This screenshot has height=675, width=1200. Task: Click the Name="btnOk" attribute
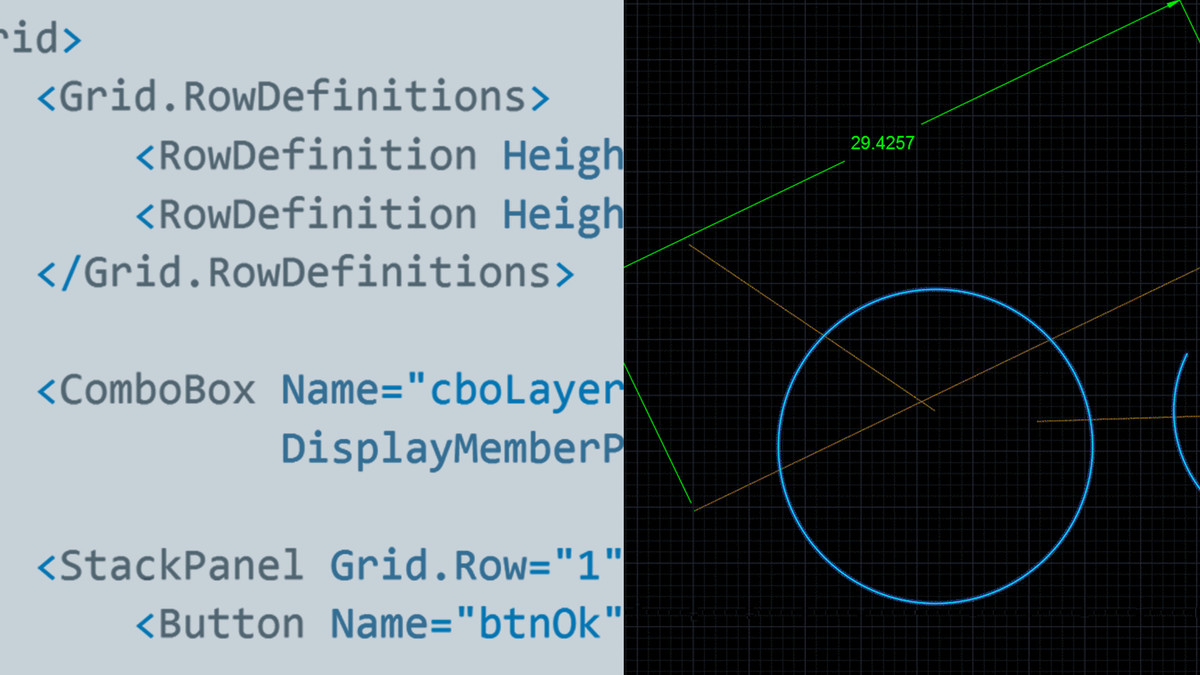point(476,624)
